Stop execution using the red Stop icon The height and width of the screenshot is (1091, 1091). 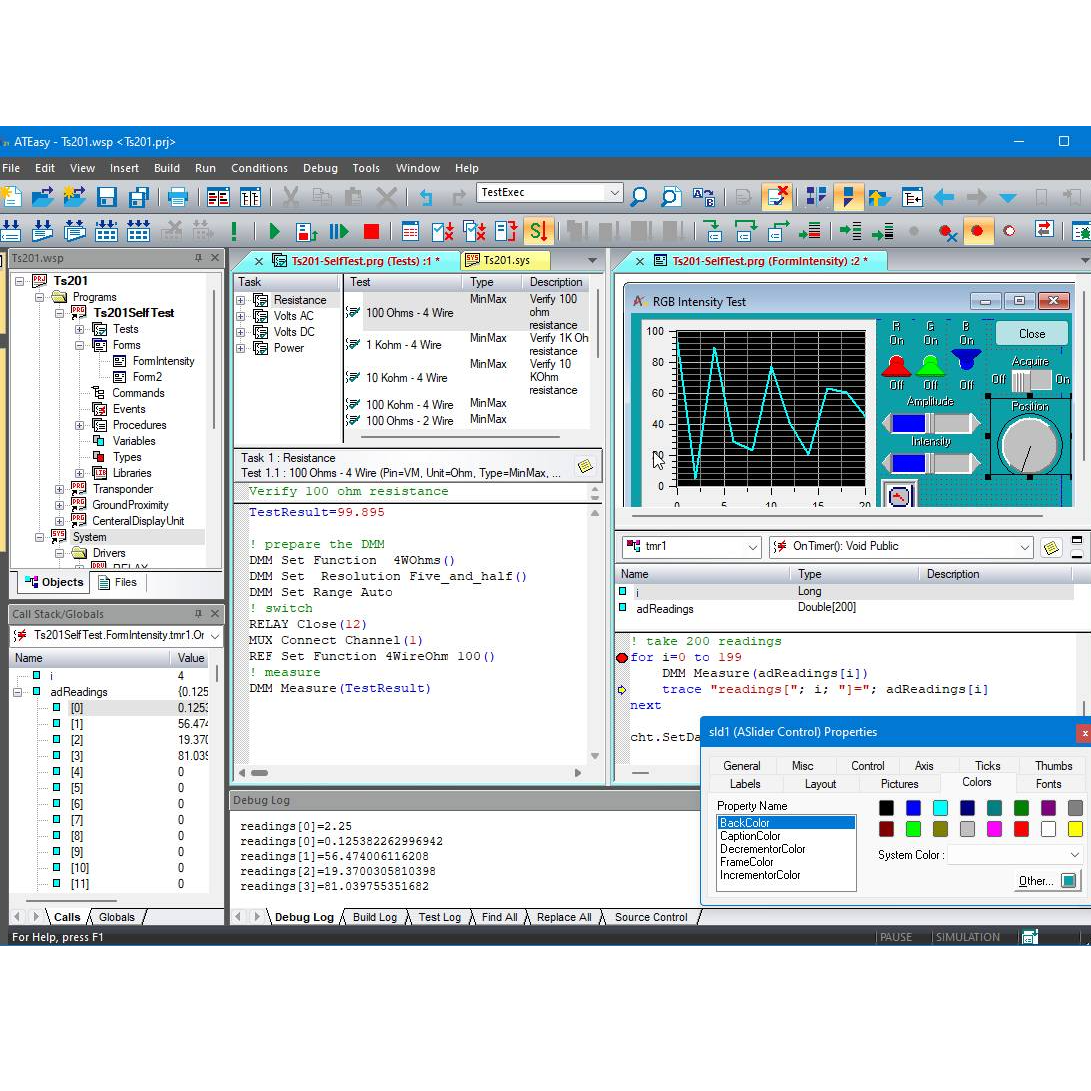(372, 229)
